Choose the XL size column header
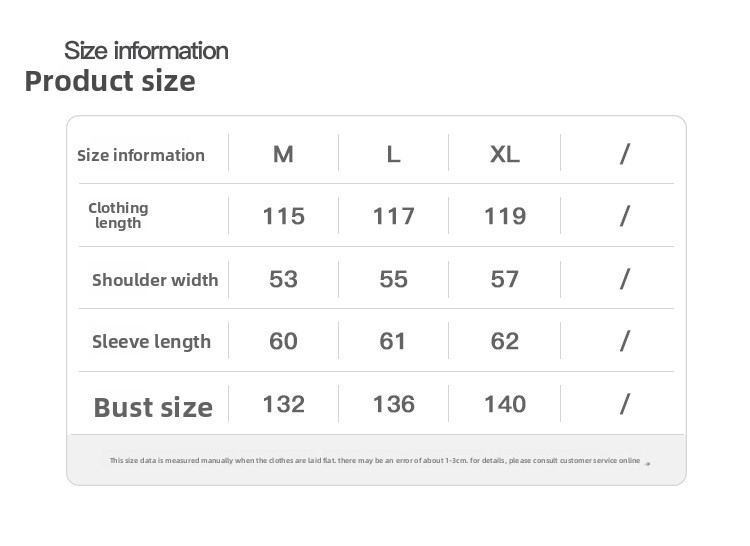750x546 pixels. pyautogui.click(x=504, y=154)
